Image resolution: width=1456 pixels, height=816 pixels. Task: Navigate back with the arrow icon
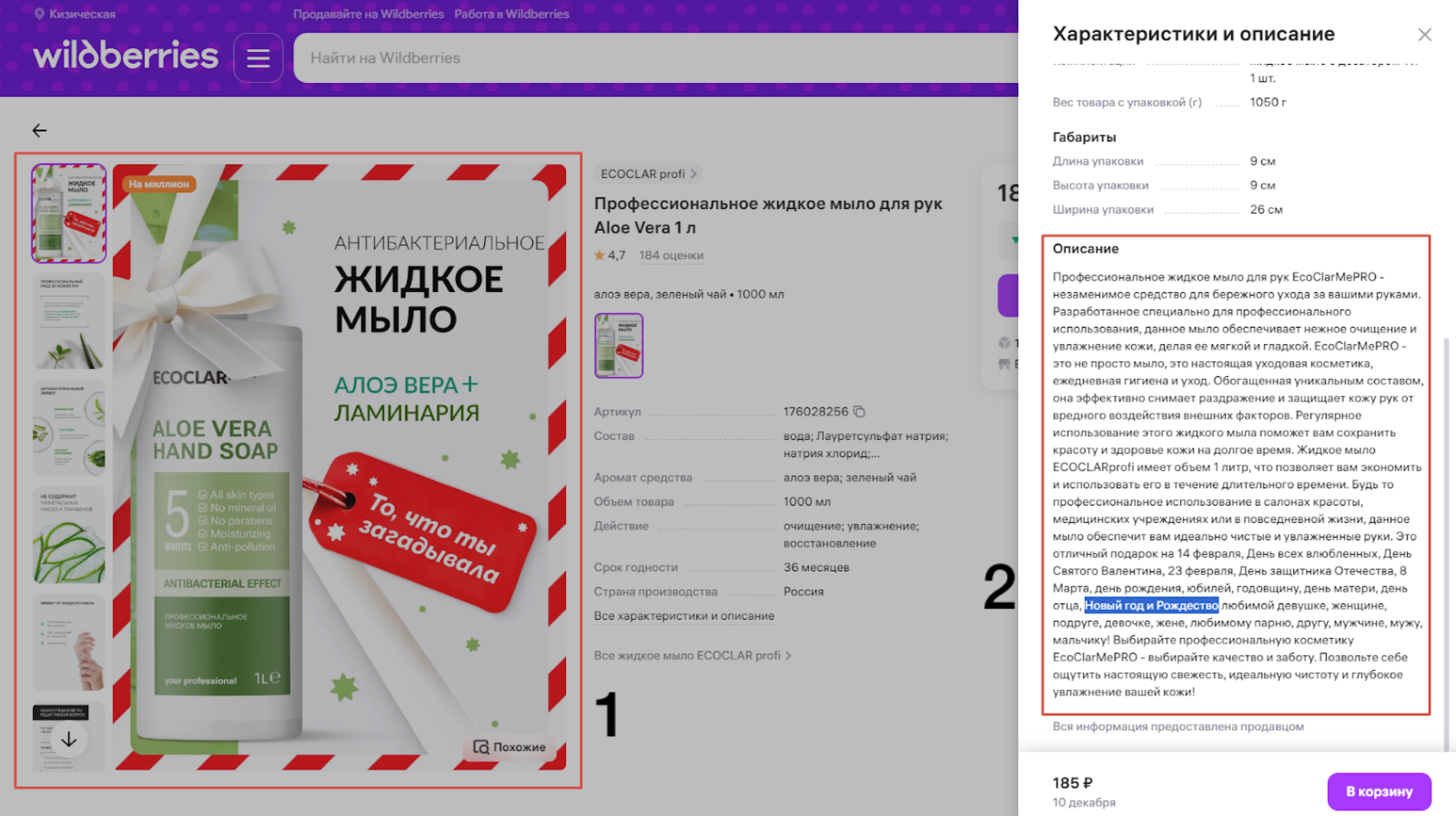(39, 130)
